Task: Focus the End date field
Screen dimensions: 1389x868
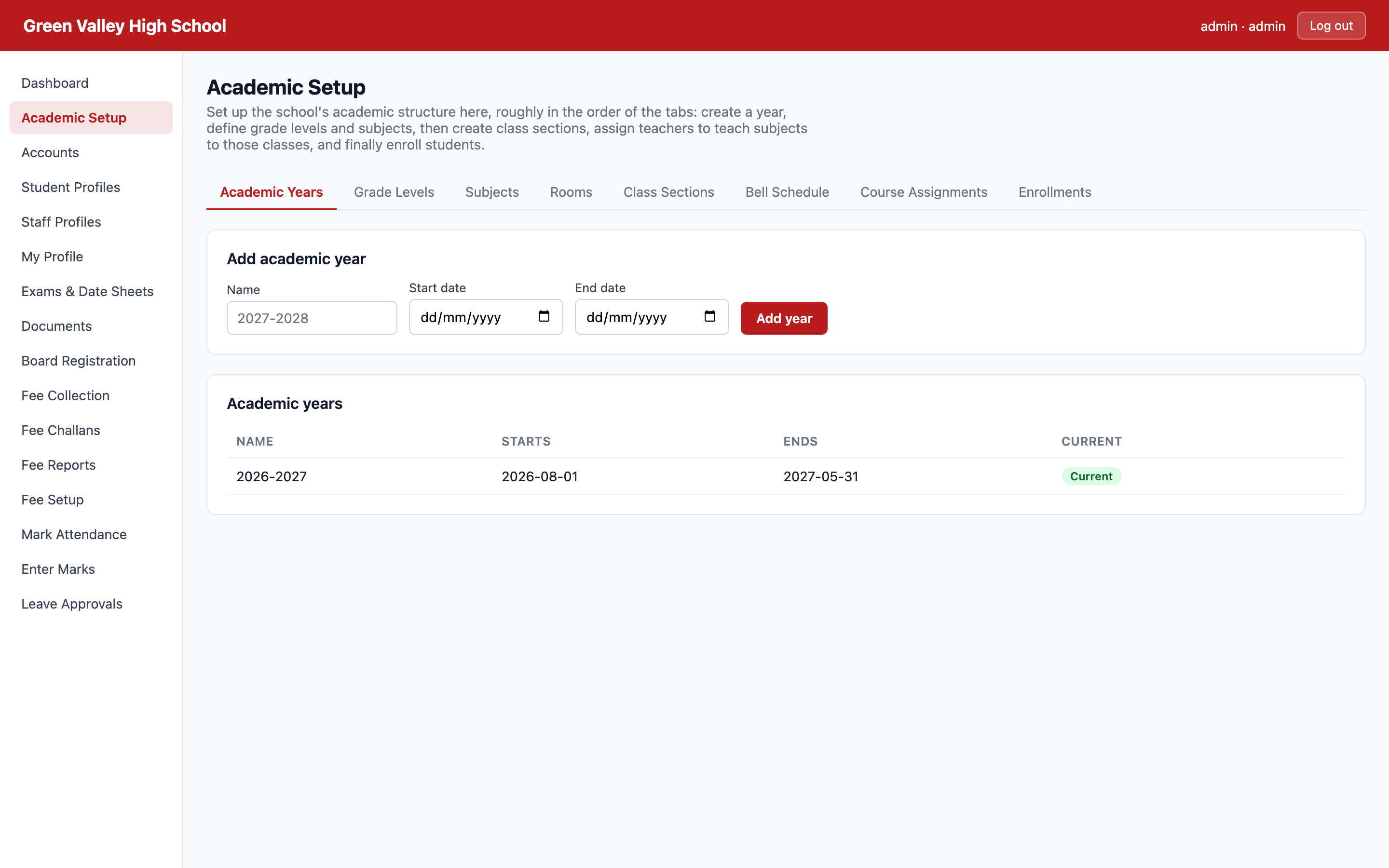Action: [x=652, y=317]
